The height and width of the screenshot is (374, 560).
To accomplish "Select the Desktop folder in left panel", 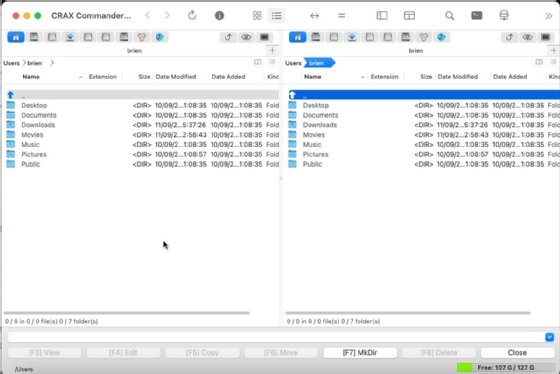I will (x=142, y=105).
